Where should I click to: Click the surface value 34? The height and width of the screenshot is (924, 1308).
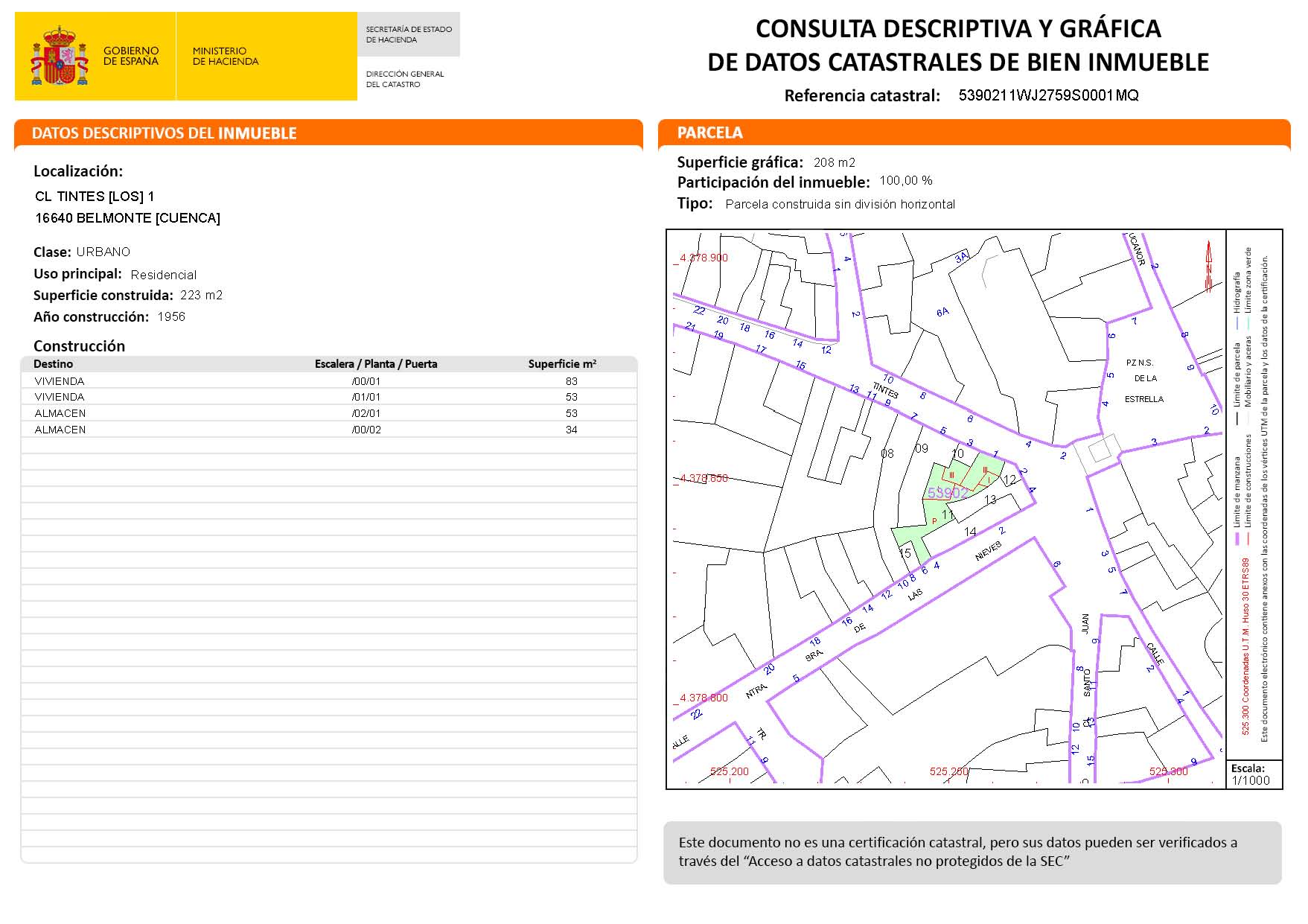click(x=571, y=430)
